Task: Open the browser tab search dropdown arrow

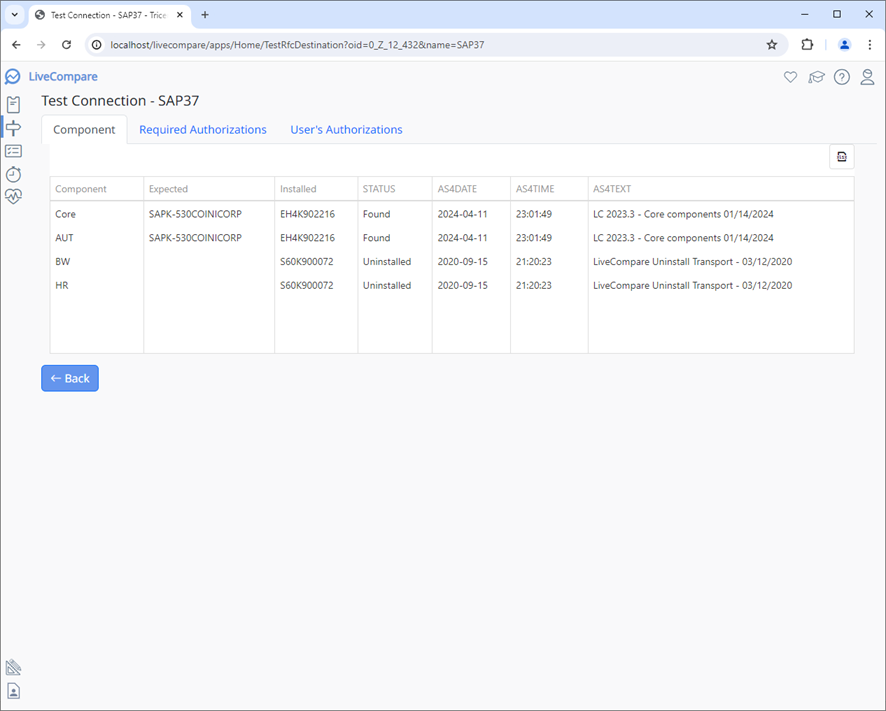Action: (x=15, y=15)
